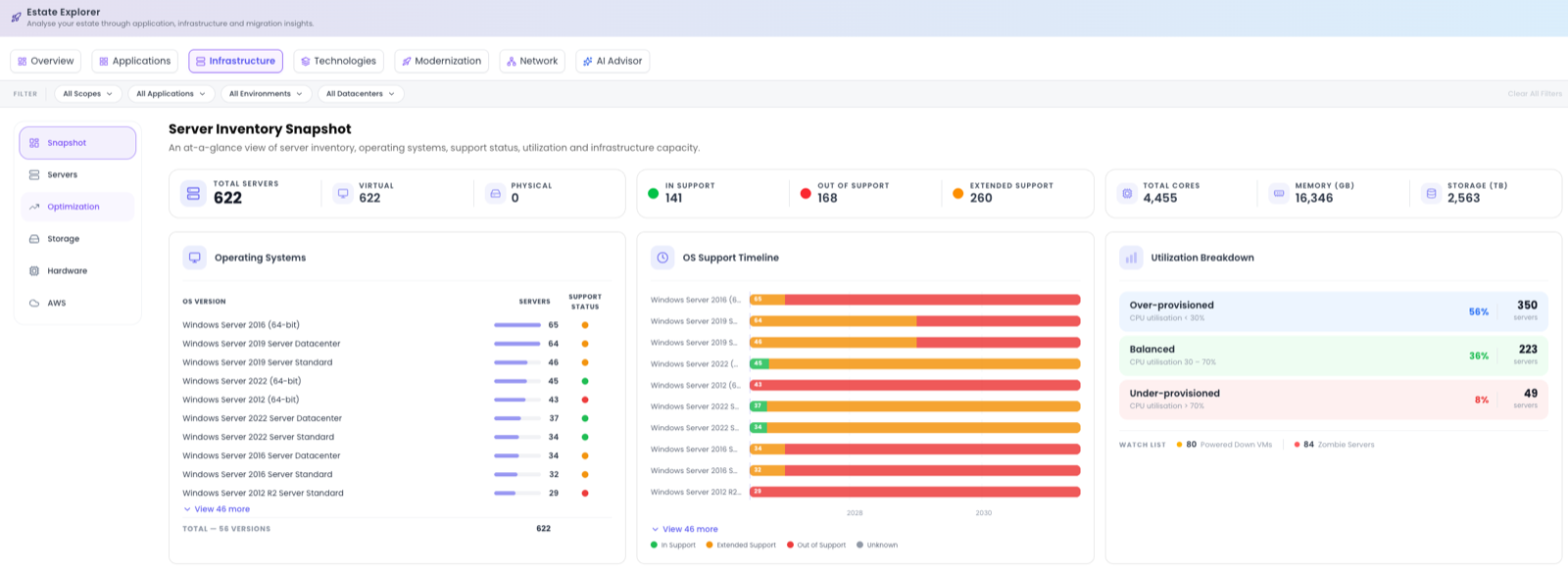The image size is (1568, 570).
Task: Click the In Support legend entry
Action: tap(673, 546)
